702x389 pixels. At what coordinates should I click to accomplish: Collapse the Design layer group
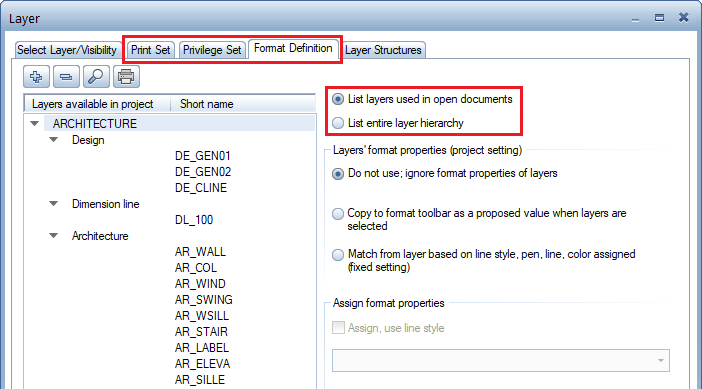54,140
